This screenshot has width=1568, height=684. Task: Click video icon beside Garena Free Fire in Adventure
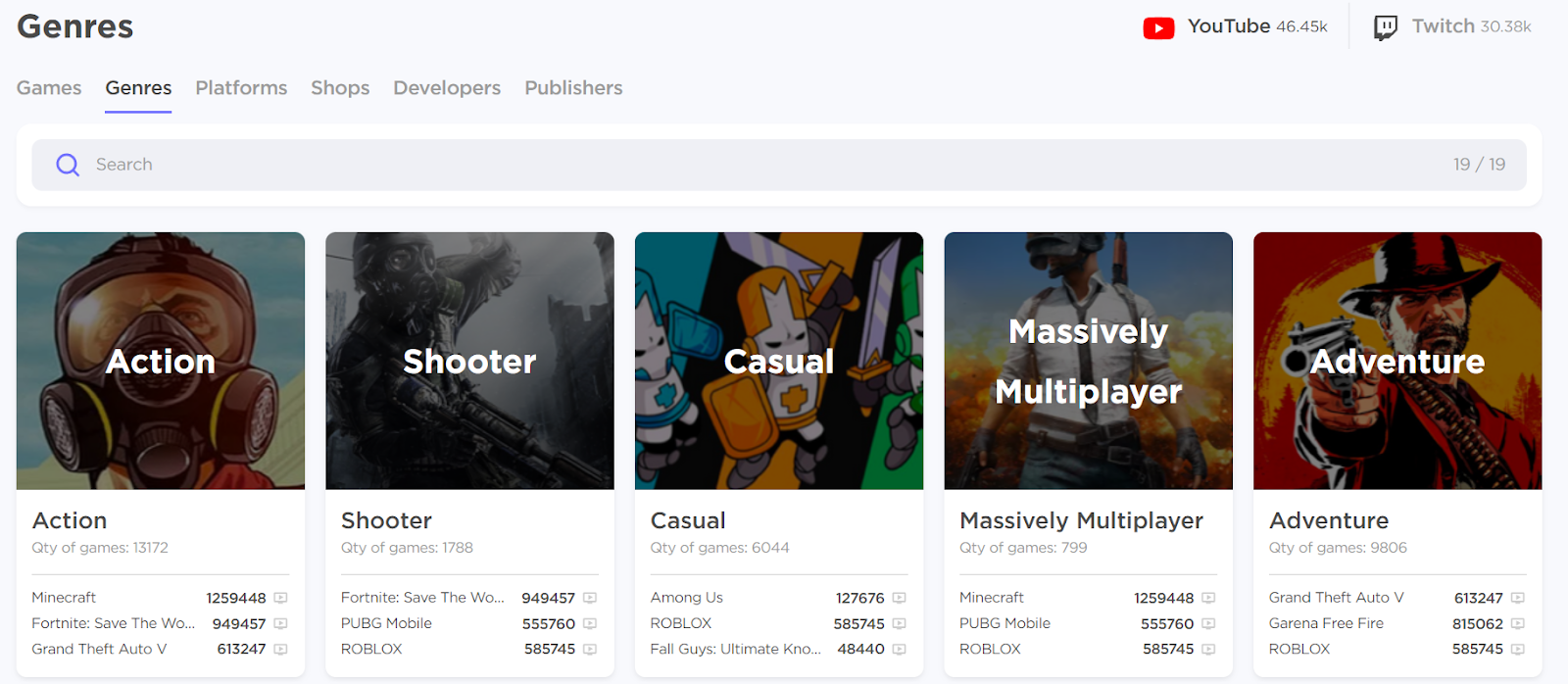coord(1518,623)
